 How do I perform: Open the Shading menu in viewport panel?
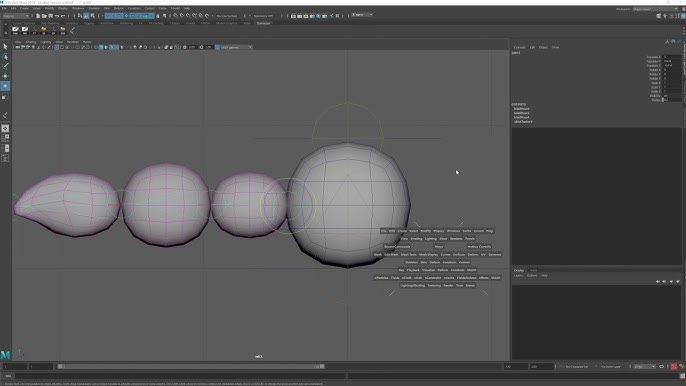coord(31,42)
